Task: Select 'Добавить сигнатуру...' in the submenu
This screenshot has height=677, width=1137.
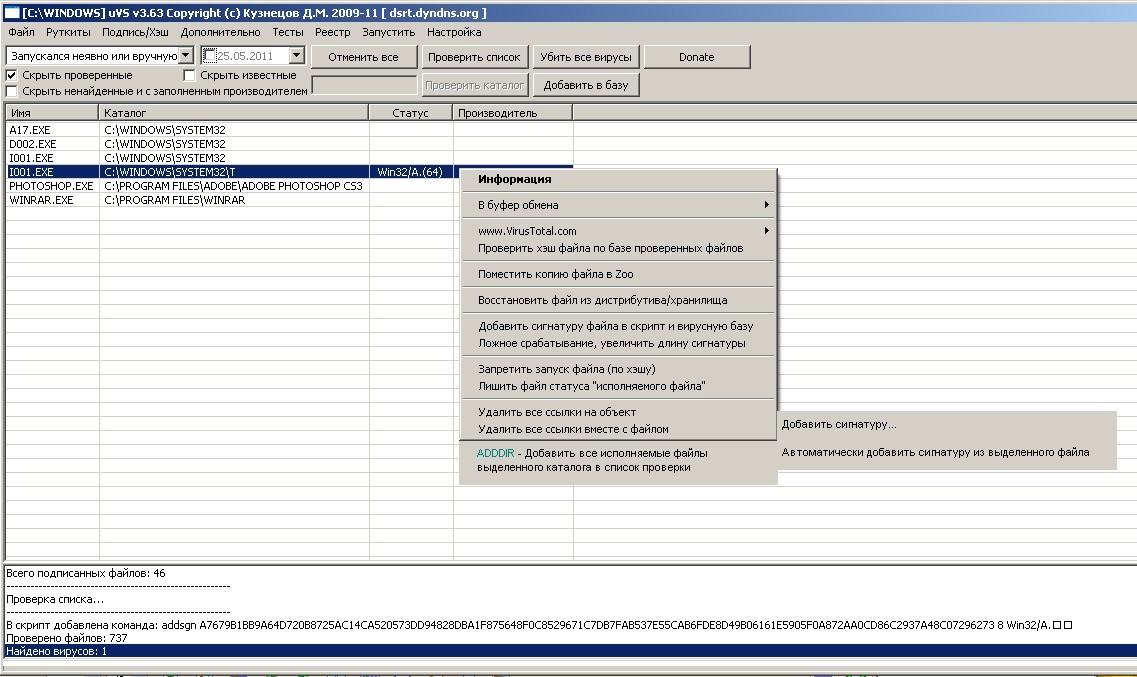Action: (839, 425)
